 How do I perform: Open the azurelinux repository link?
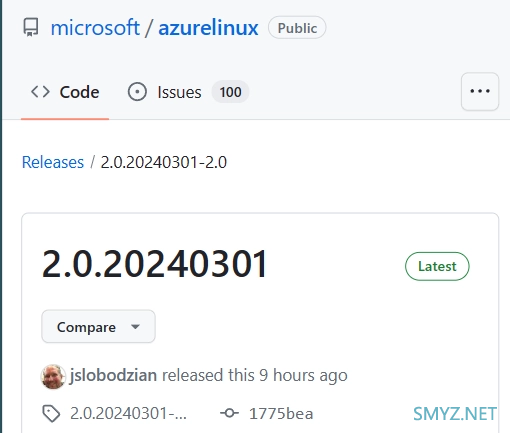tap(208, 28)
